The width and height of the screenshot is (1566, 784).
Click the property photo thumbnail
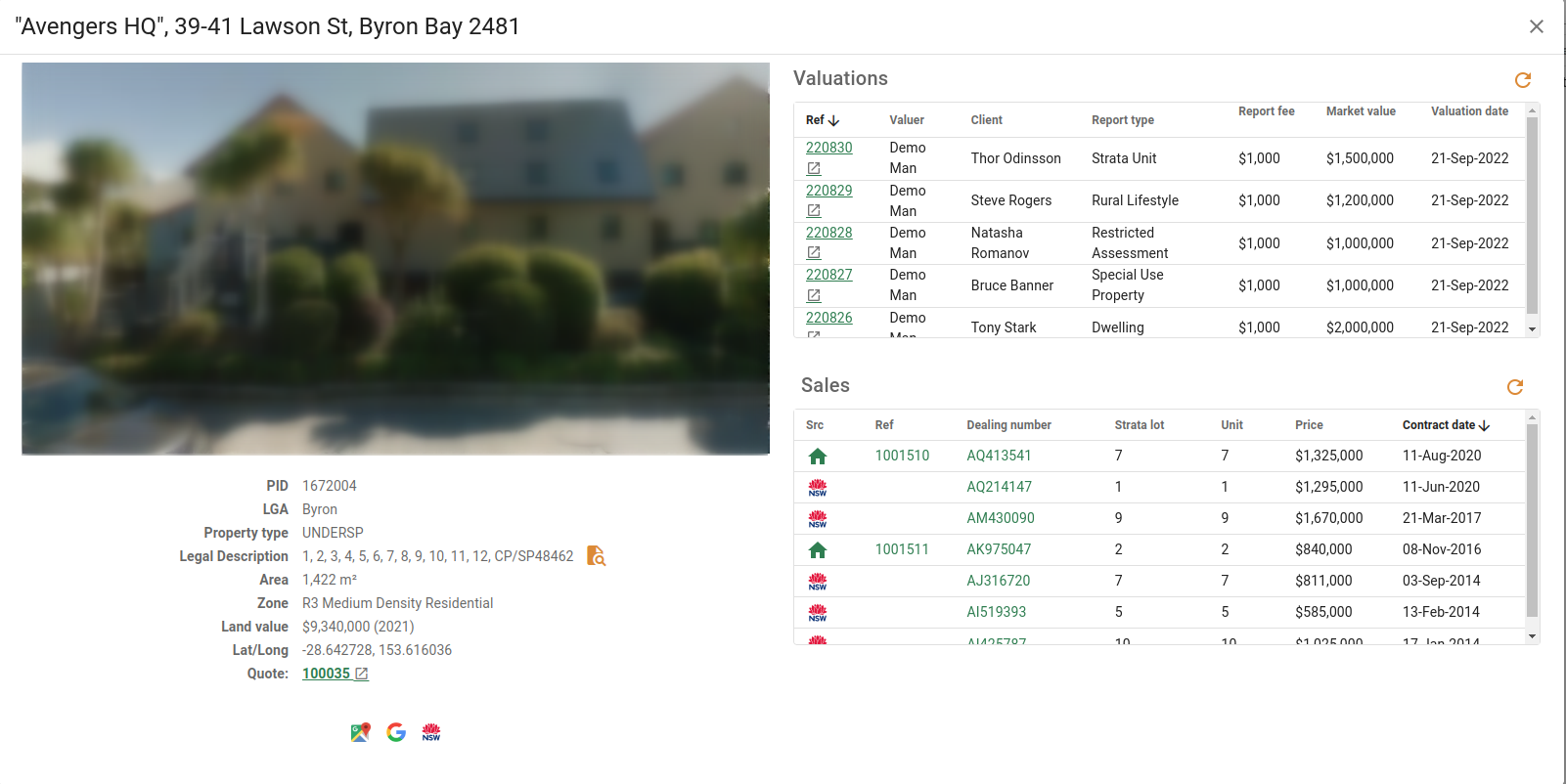tap(395, 259)
